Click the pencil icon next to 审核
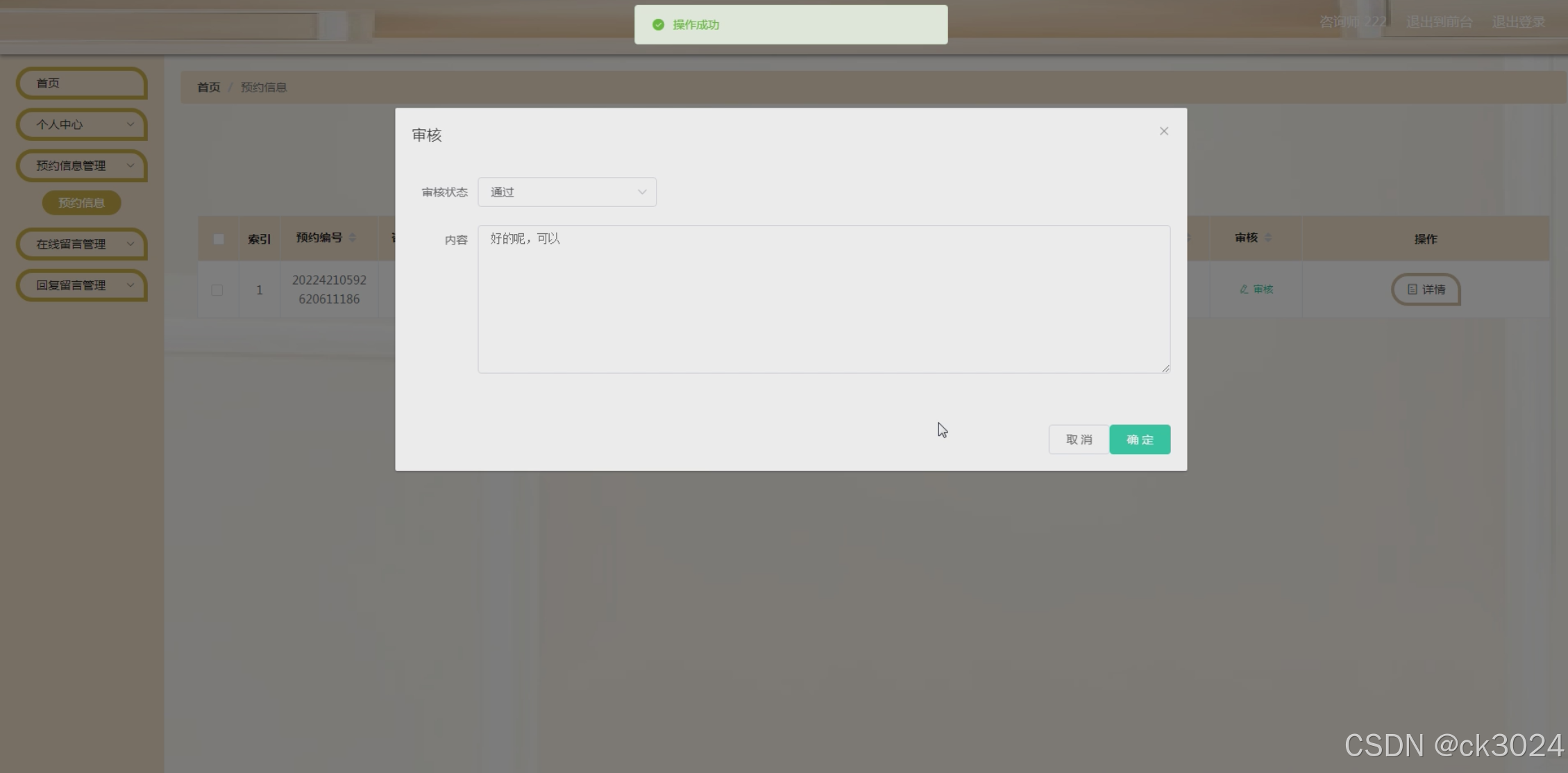 [1242, 289]
